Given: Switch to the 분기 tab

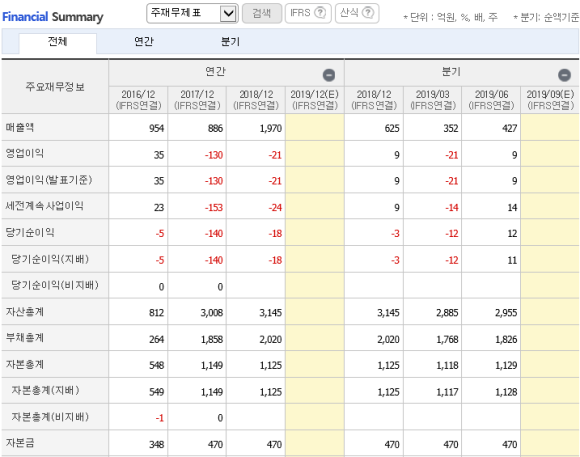Looking at the screenshot, I should (x=230, y=41).
